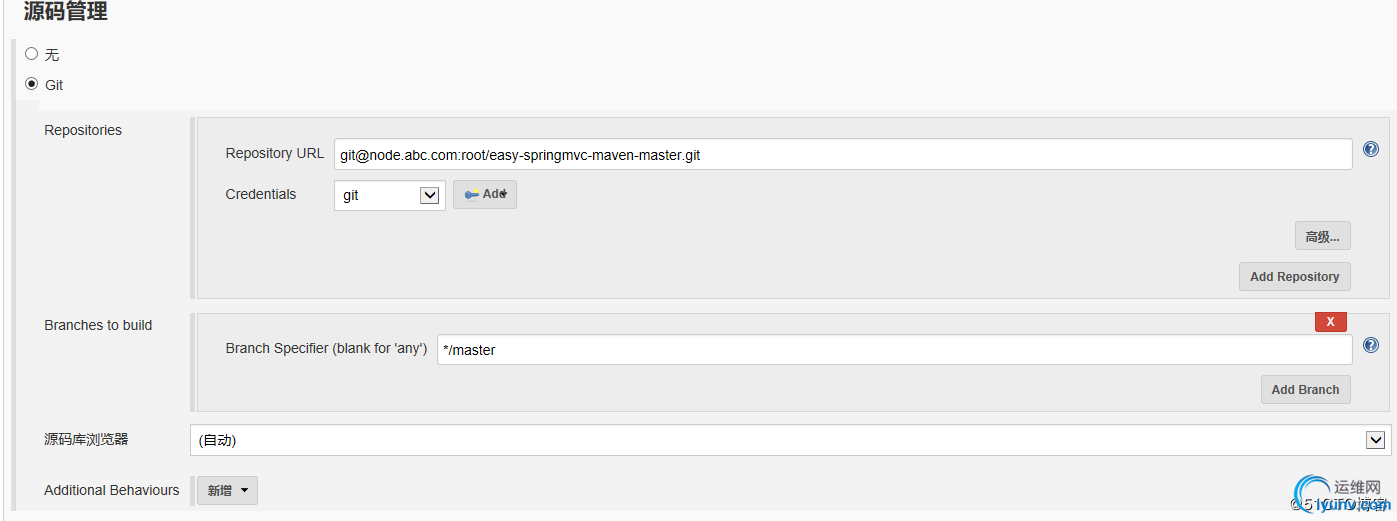The height and width of the screenshot is (521, 1397).
Task: Open help icon for Branch Specifier
Action: (x=1370, y=345)
